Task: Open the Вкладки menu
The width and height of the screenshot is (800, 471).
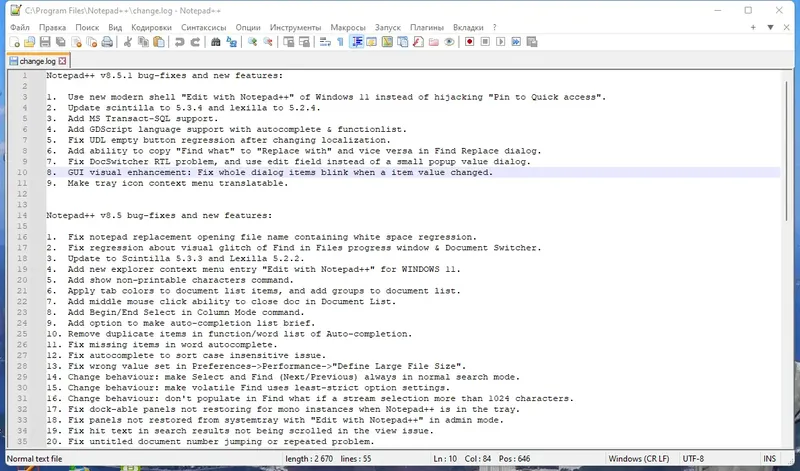Action: click(x=468, y=27)
